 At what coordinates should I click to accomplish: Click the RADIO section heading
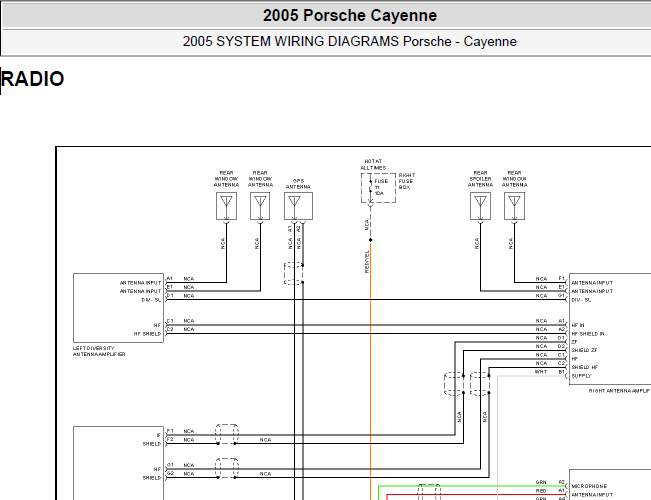33,79
